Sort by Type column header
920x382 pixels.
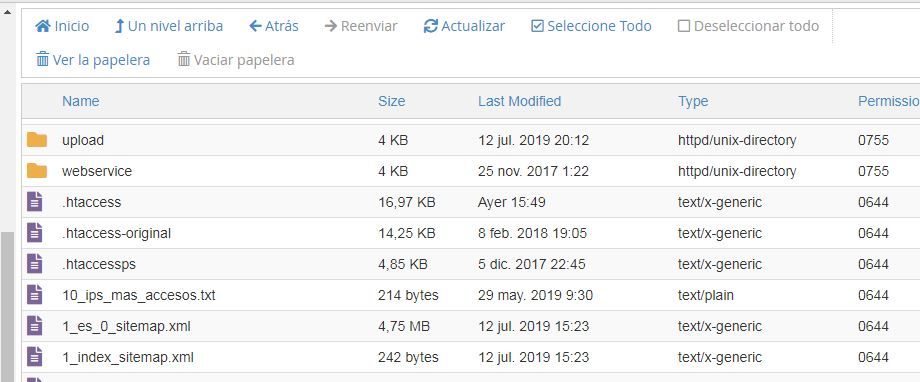point(693,101)
